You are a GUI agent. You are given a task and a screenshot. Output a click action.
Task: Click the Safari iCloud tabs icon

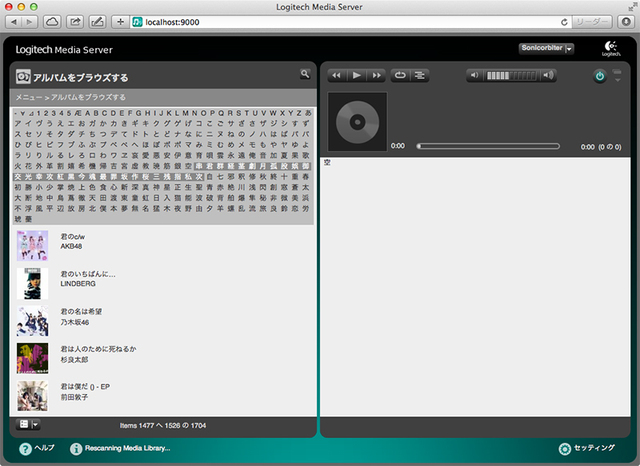click(x=51, y=20)
